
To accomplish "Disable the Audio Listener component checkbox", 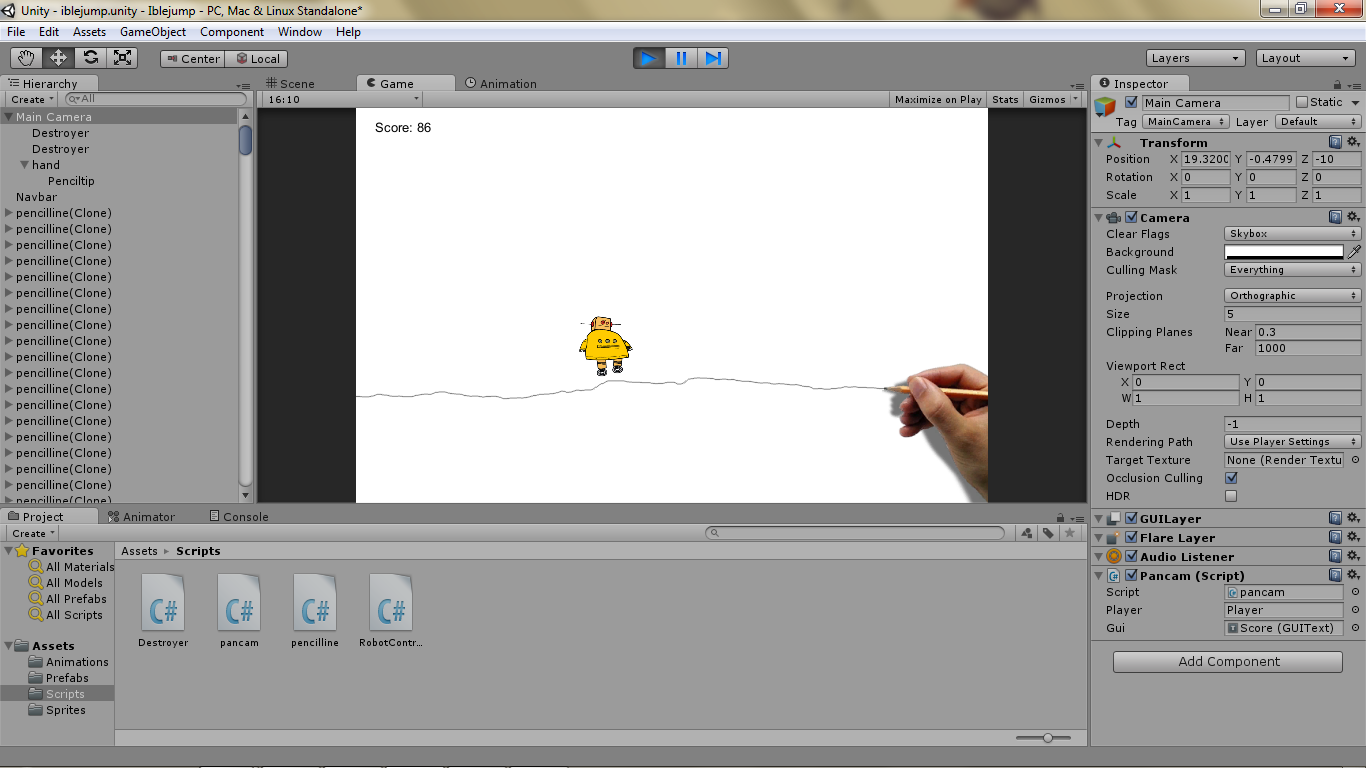I will click(x=1131, y=556).
